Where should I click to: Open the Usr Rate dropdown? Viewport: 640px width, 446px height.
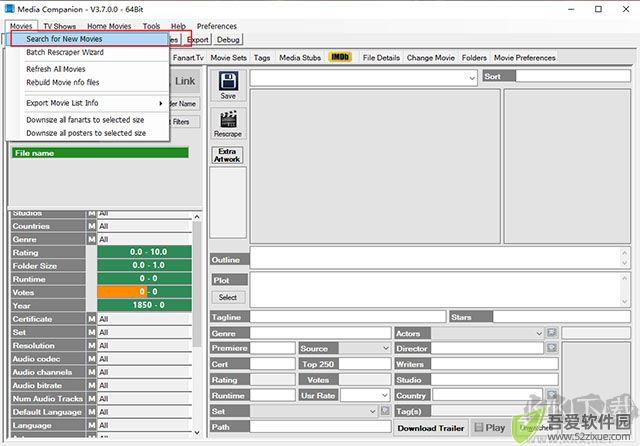(384, 395)
